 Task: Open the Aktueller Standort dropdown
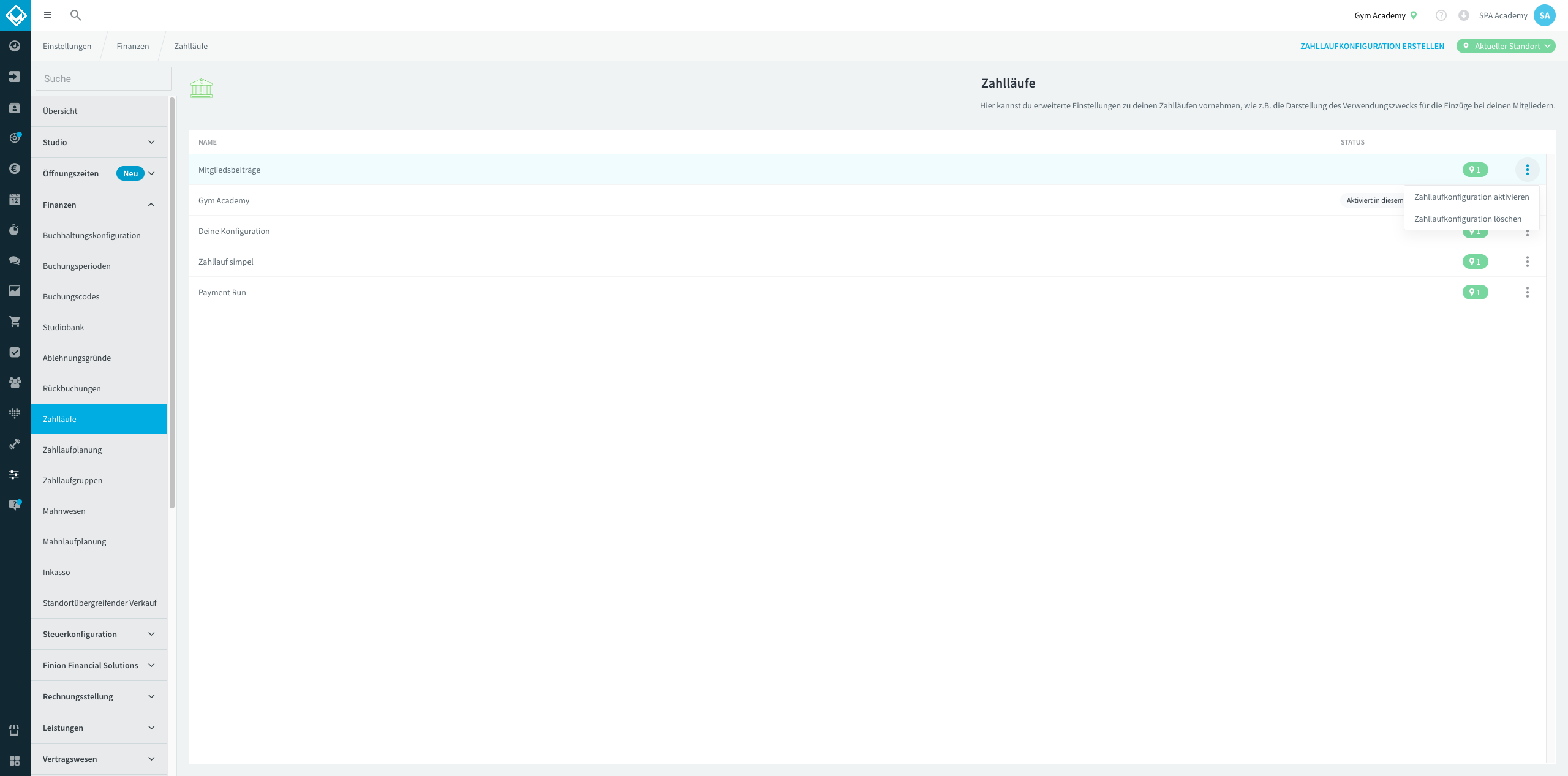pyautogui.click(x=1506, y=46)
